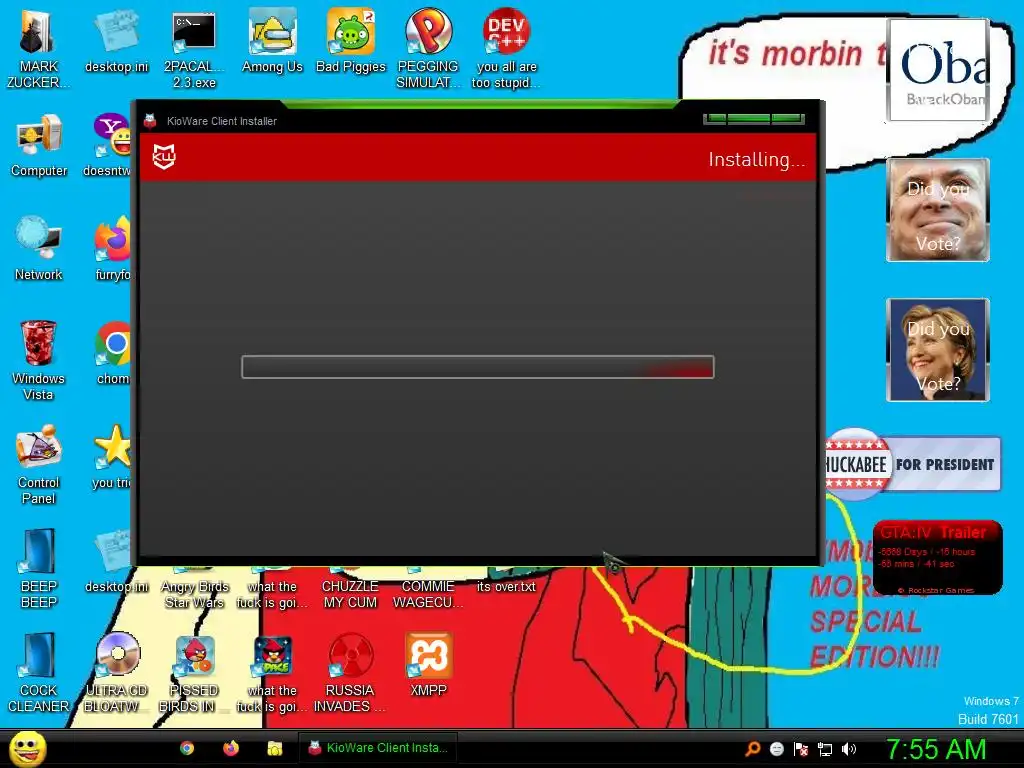The height and width of the screenshot is (768, 1024).
Task: Select the its over.txt file label
Action: [506, 586]
